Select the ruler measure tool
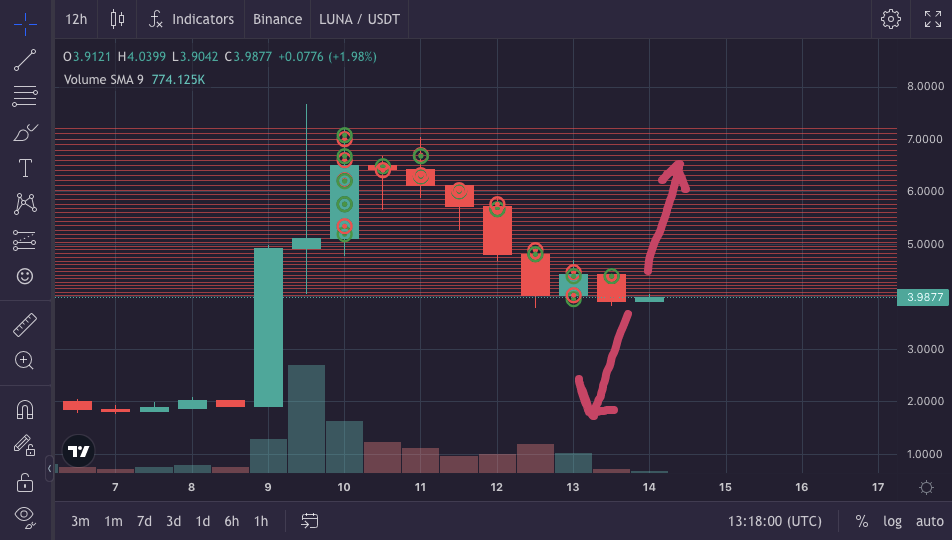952x540 pixels. coord(26,325)
